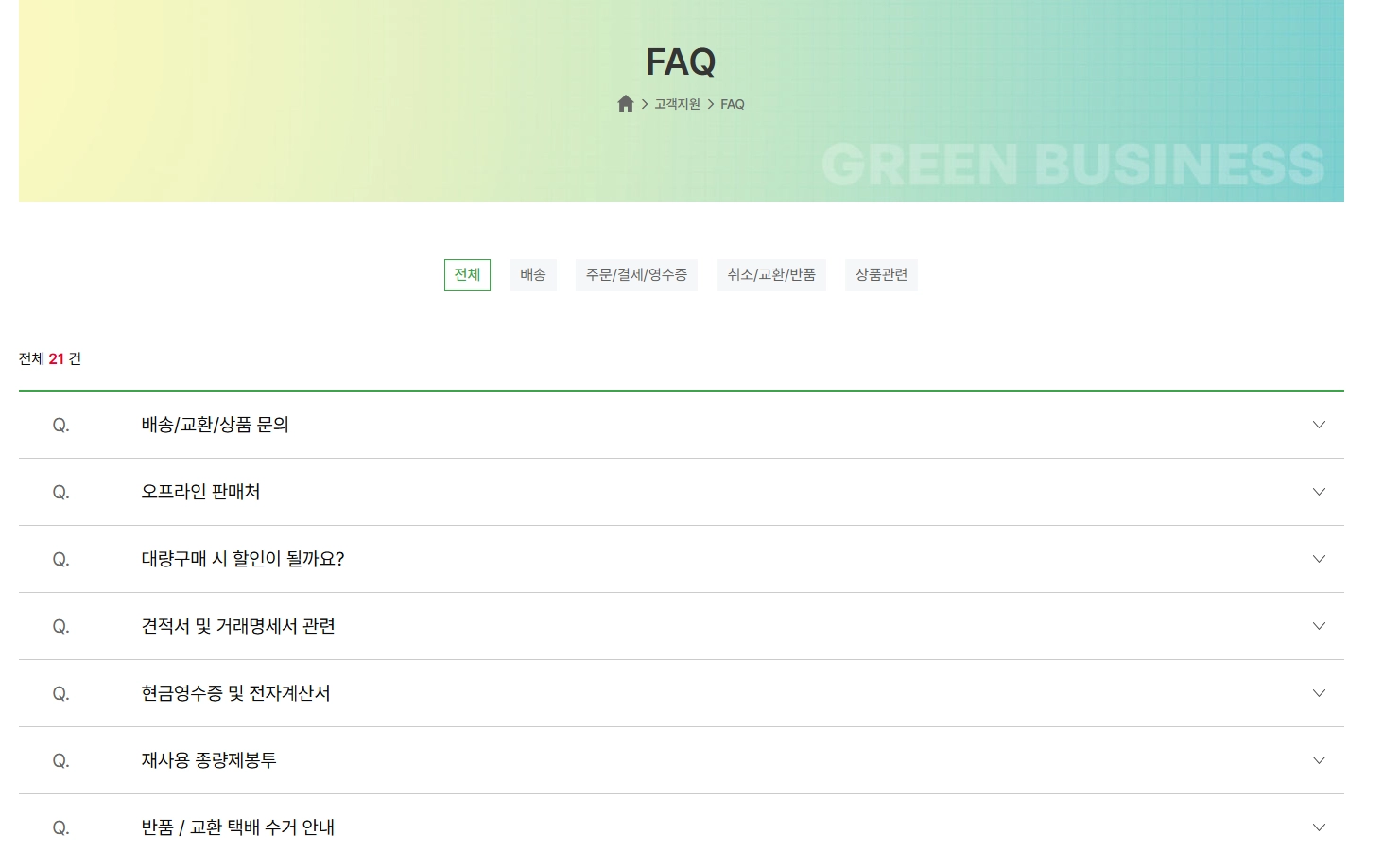Open the 주문/결제/영수증 category filter
This screenshot has height=853, width=1400.
pos(636,275)
